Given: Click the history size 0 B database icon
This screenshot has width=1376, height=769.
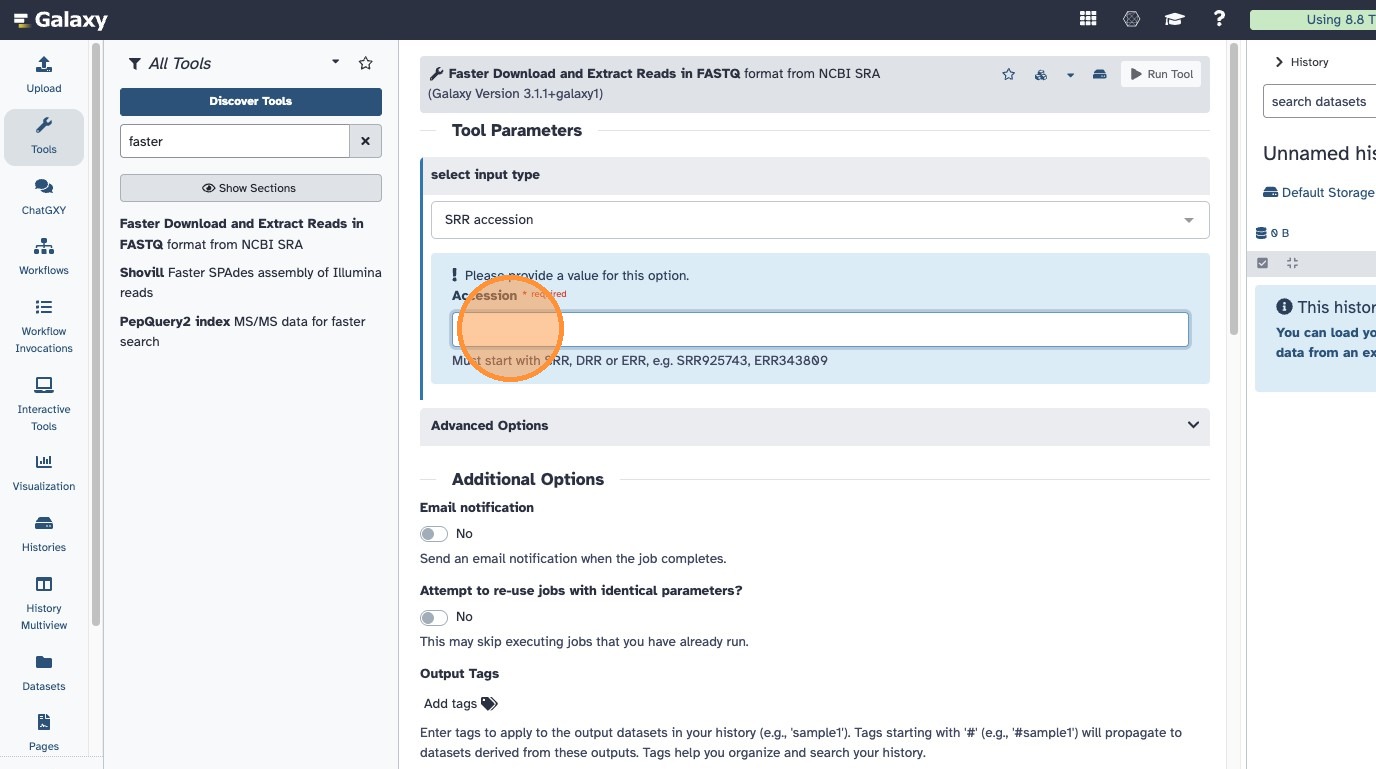Looking at the screenshot, I should (x=1262, y=233).
